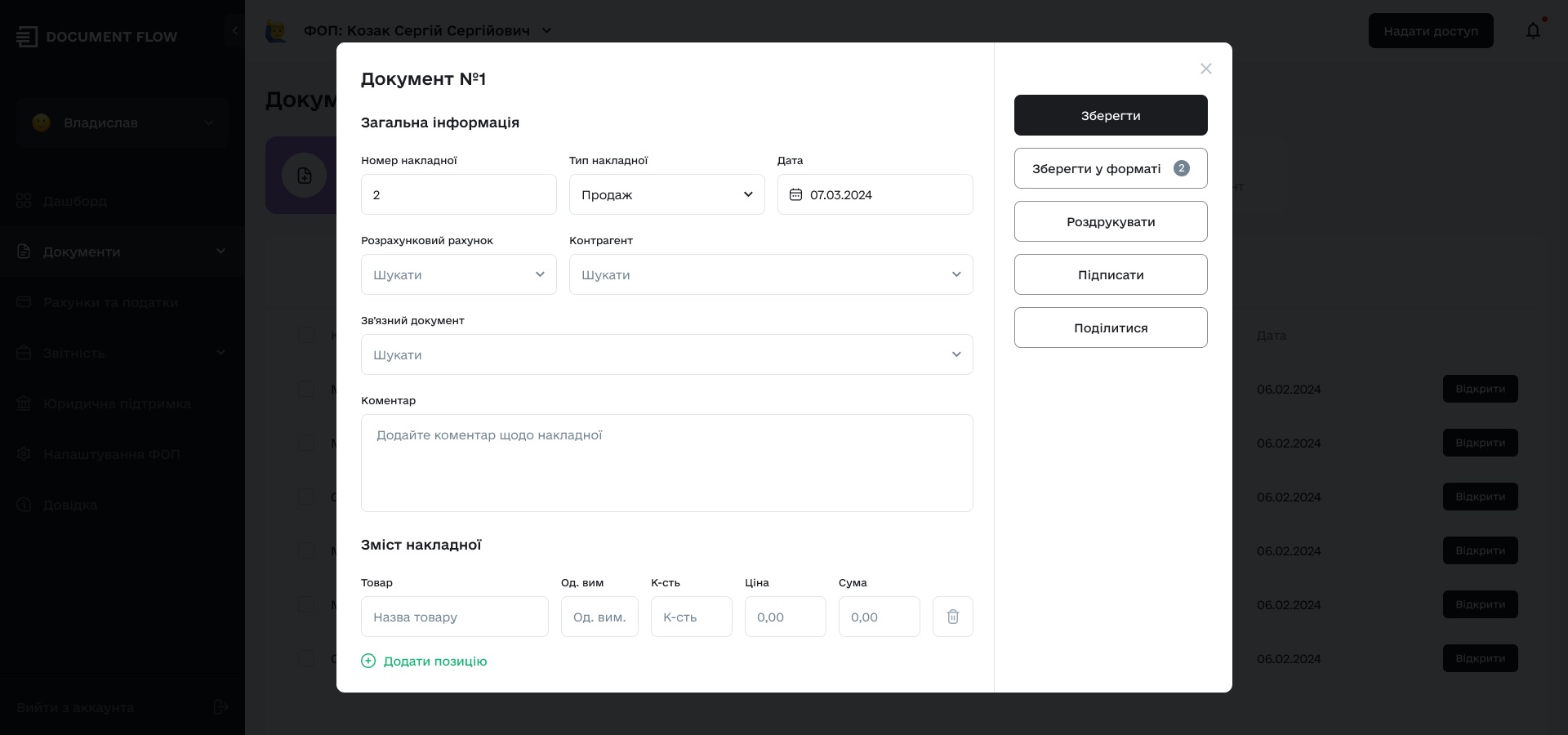Click the Ціна input field

point(786,617)
